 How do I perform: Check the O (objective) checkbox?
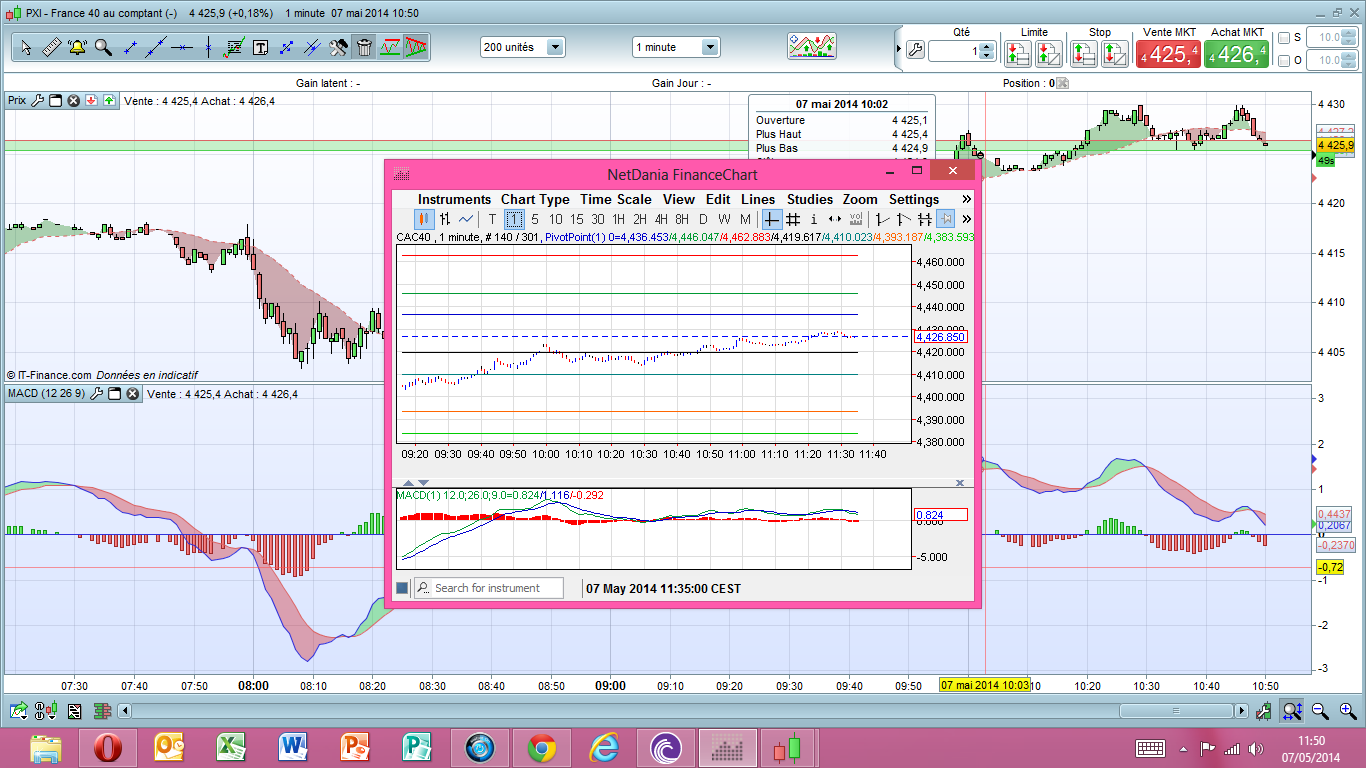pos(1284,61)
